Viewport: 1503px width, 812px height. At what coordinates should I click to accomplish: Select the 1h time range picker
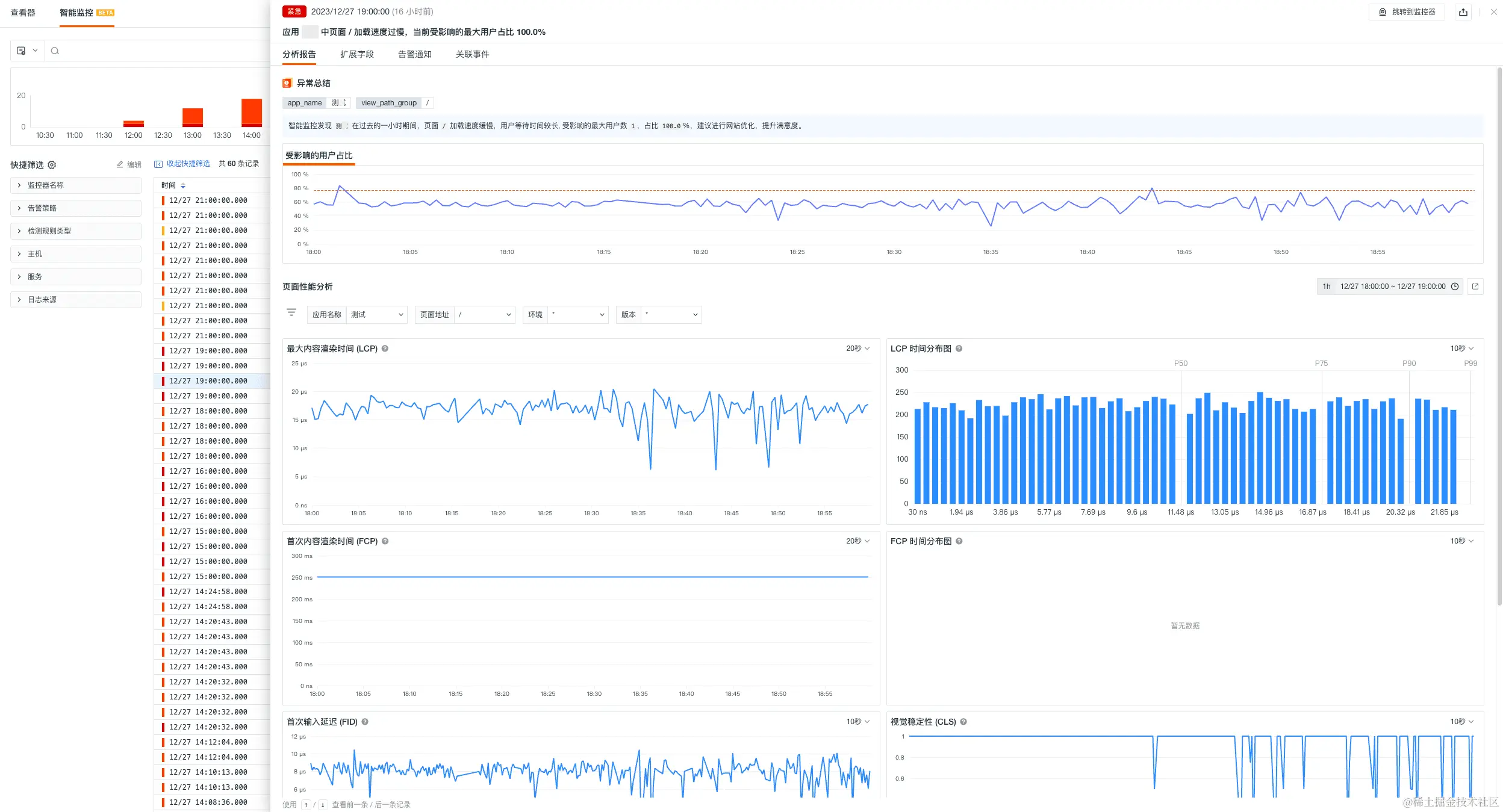pyautogui.click(x=1327, y=287)
